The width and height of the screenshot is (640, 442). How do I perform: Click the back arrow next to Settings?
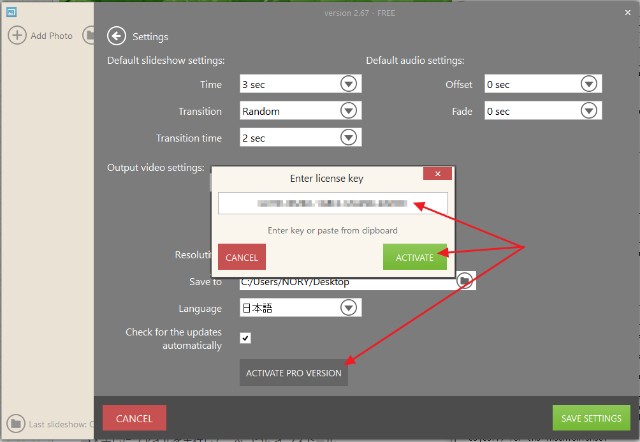point(117,36)
